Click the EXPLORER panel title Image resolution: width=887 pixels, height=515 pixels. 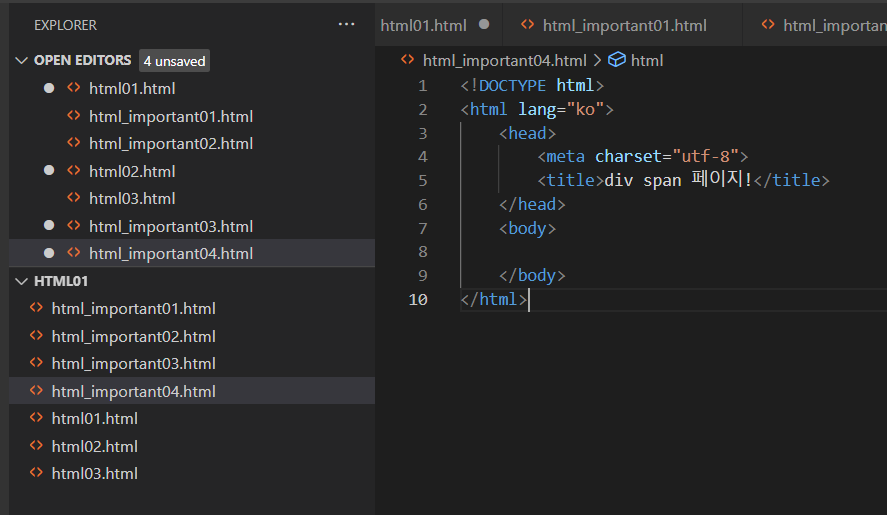click(x=65, y=25)
